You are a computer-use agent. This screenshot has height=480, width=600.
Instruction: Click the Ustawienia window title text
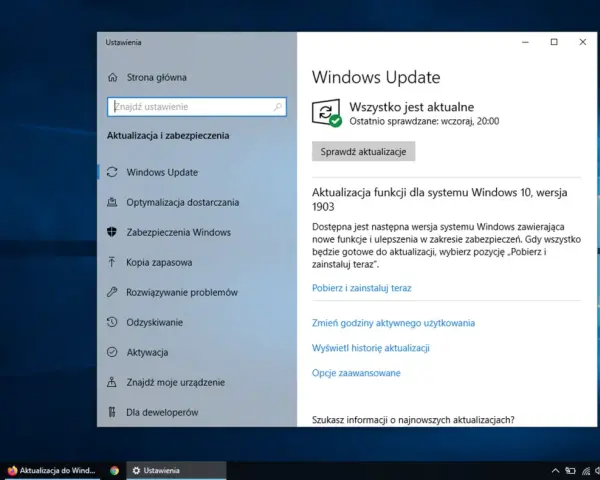click(123, 42)
